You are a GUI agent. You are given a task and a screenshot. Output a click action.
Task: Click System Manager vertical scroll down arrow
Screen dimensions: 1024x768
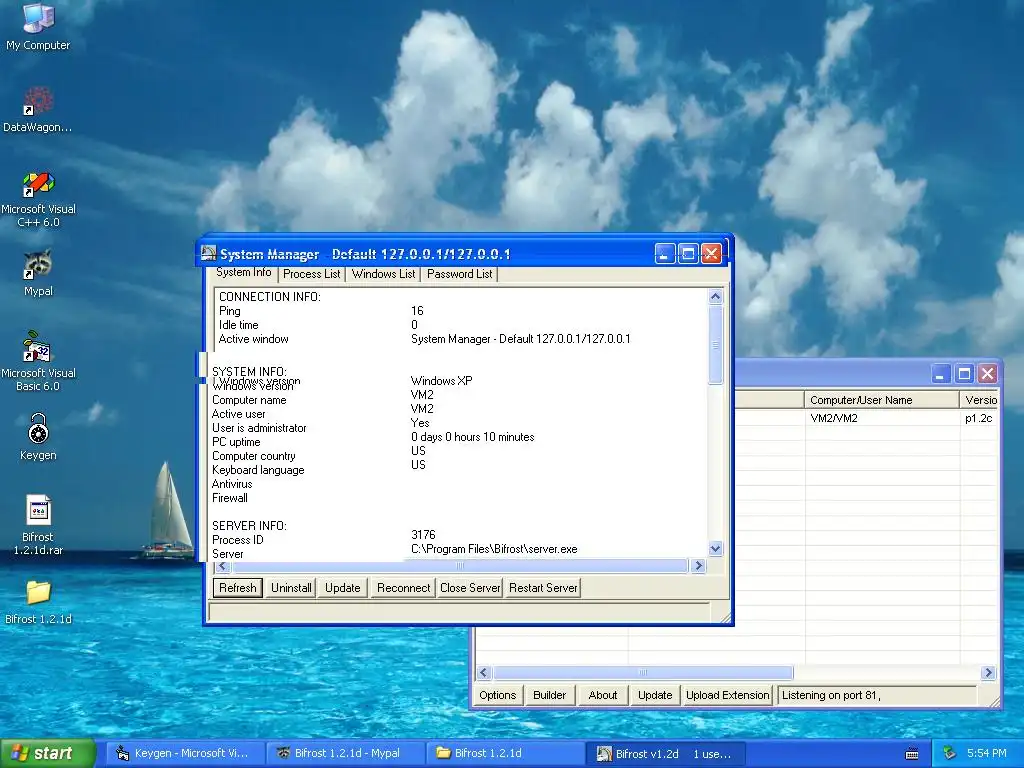(715, 549)
